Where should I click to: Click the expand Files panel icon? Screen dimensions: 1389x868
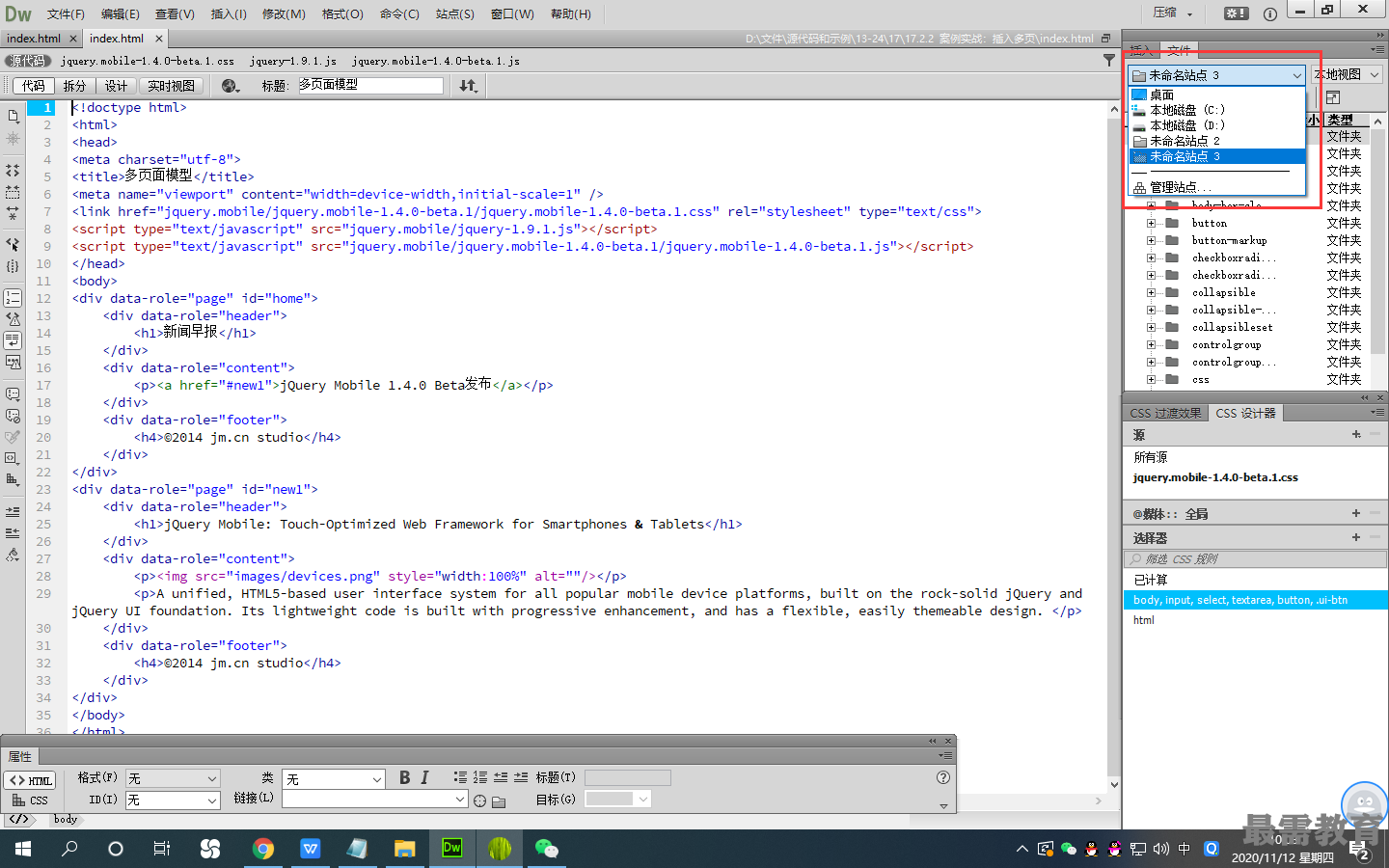(1333, 97)
